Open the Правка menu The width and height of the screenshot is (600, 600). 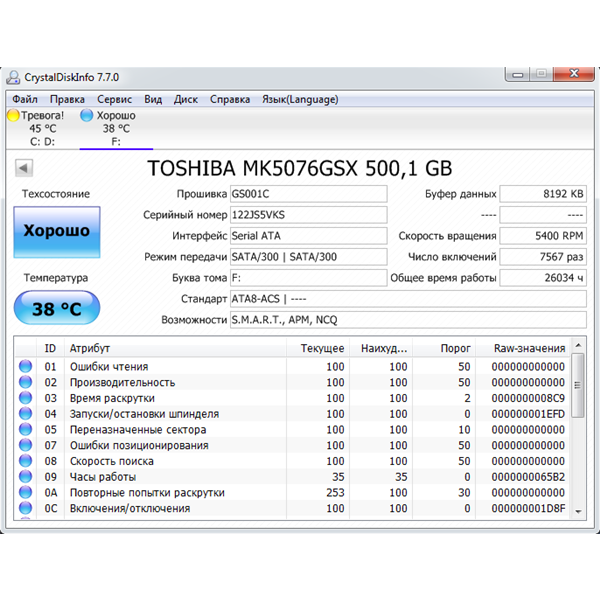click(67, 99)
